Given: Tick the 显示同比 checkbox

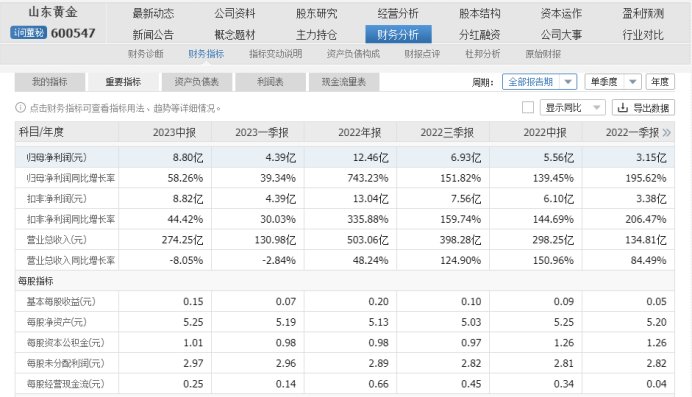Looking at the screenshot, I should (528, 108).
